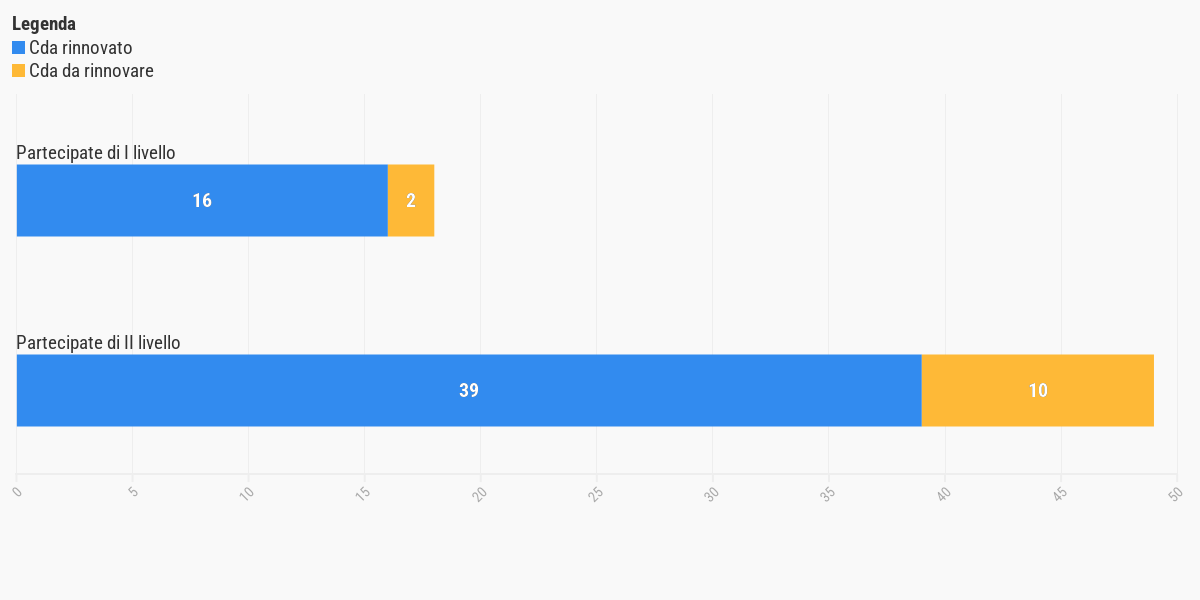Click the Legenda heading
This screenshot has width=1200, height=600.
[x=44, y=24]
